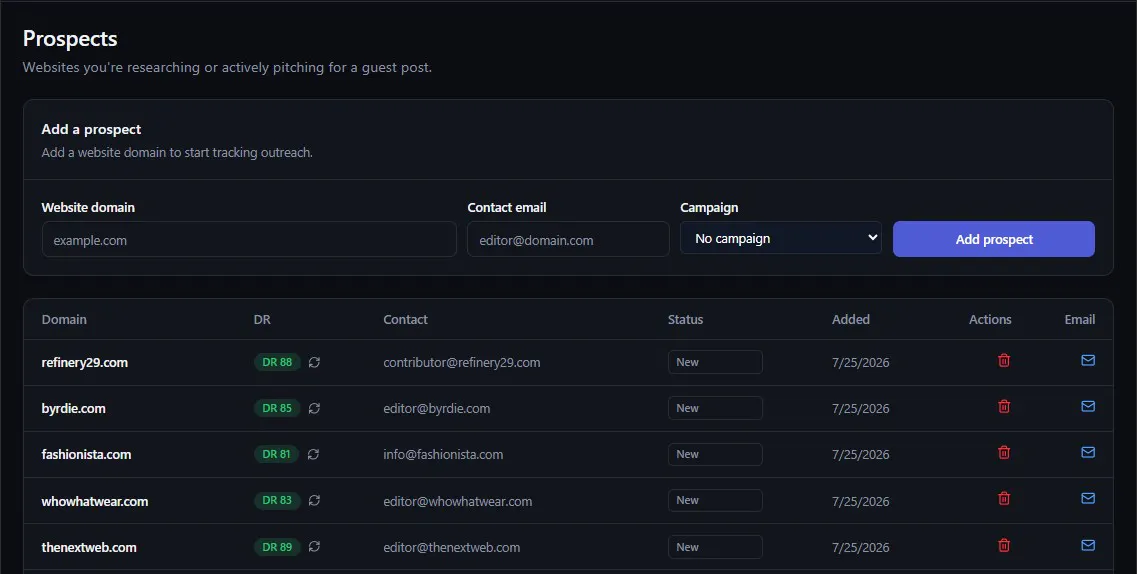Image resolution: width=1137 pixels, height=574 pixels.
Task: Email the refinery29.com contact
Action: pos(1088,360)
